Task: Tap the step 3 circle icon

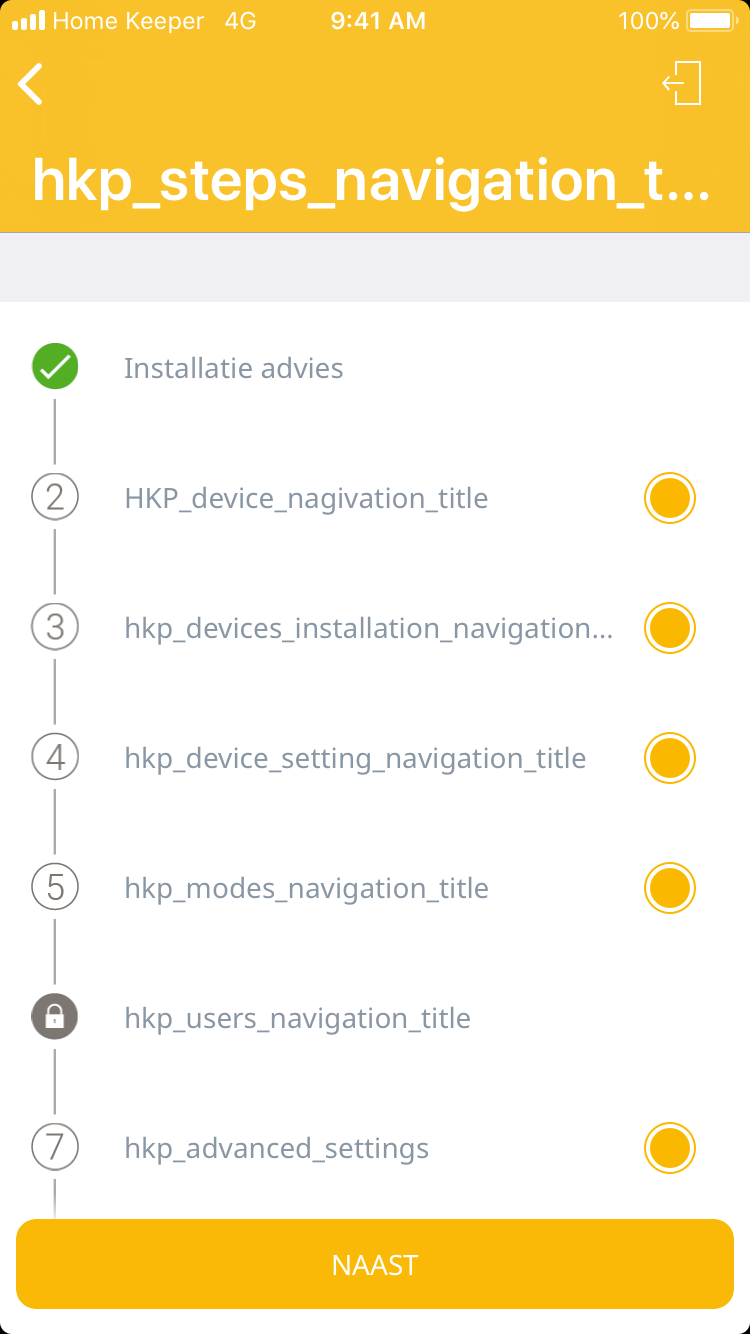Action: tap(55, 627)
